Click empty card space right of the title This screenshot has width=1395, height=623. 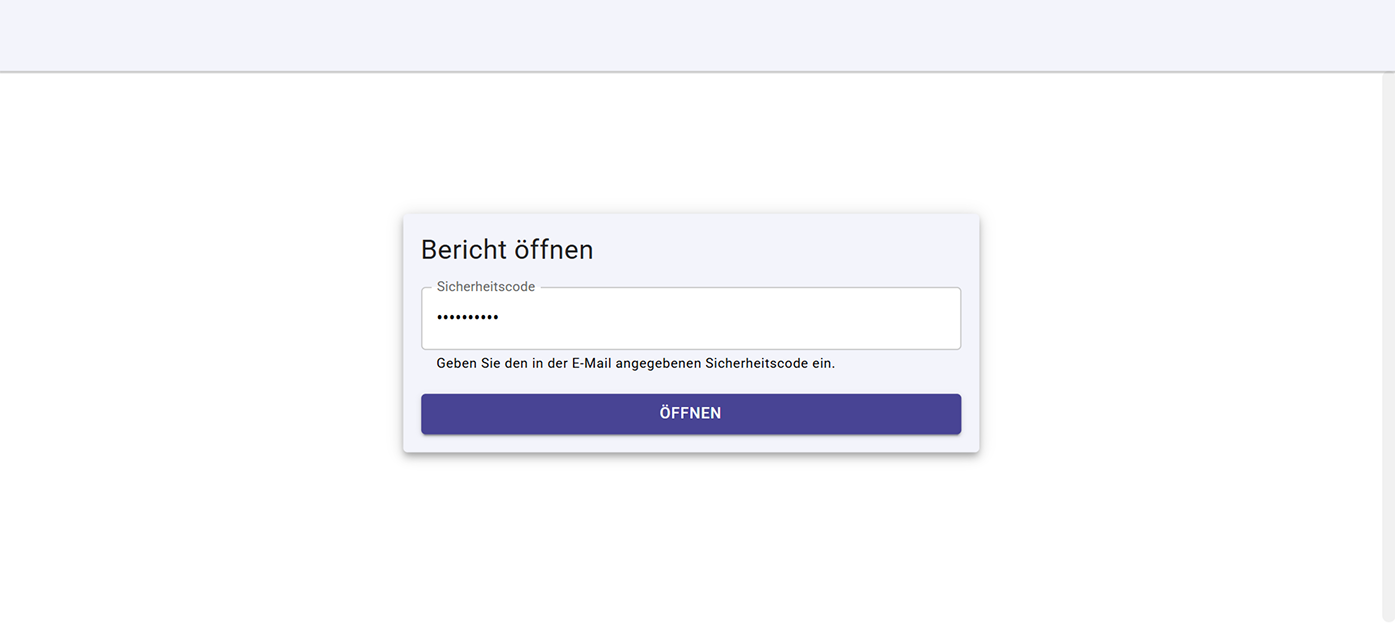800,250
